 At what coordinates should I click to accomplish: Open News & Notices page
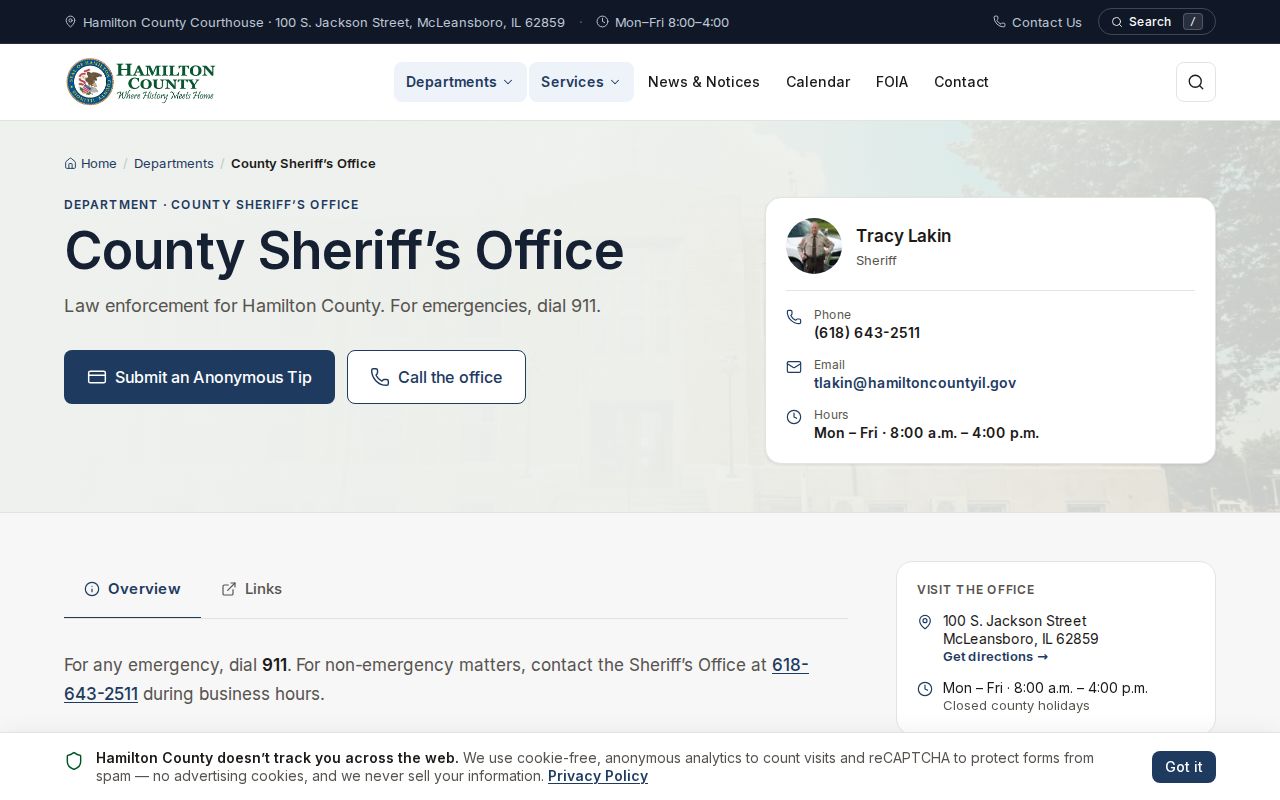[704, 82]
